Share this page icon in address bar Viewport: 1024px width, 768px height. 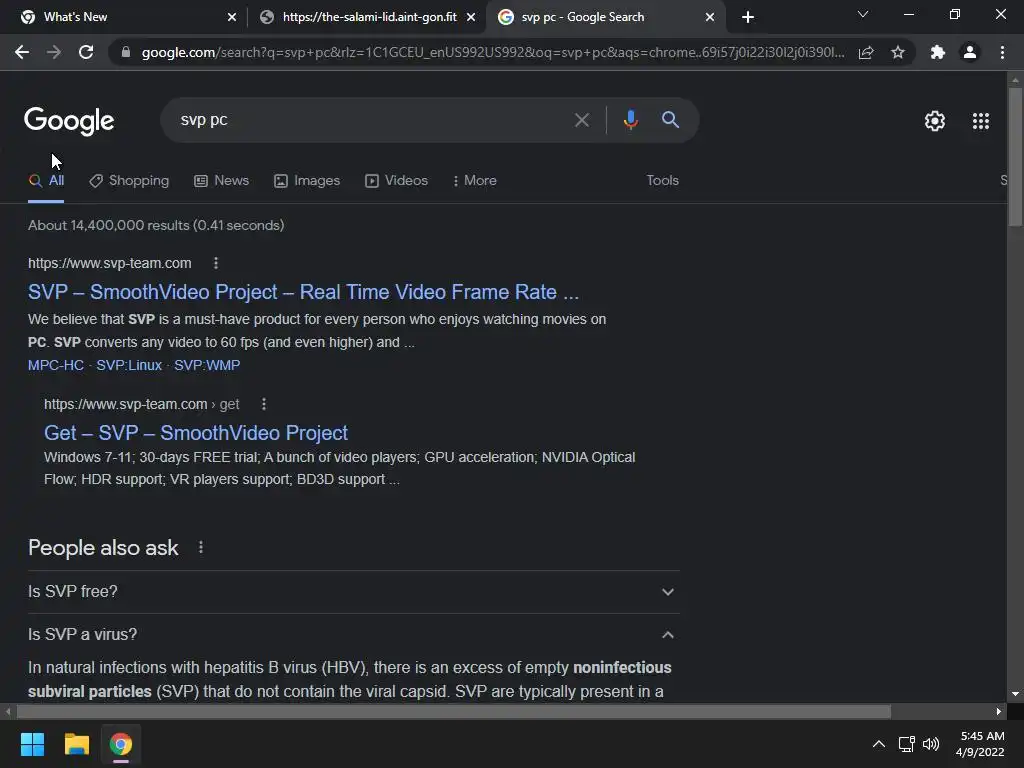[866, 52]
